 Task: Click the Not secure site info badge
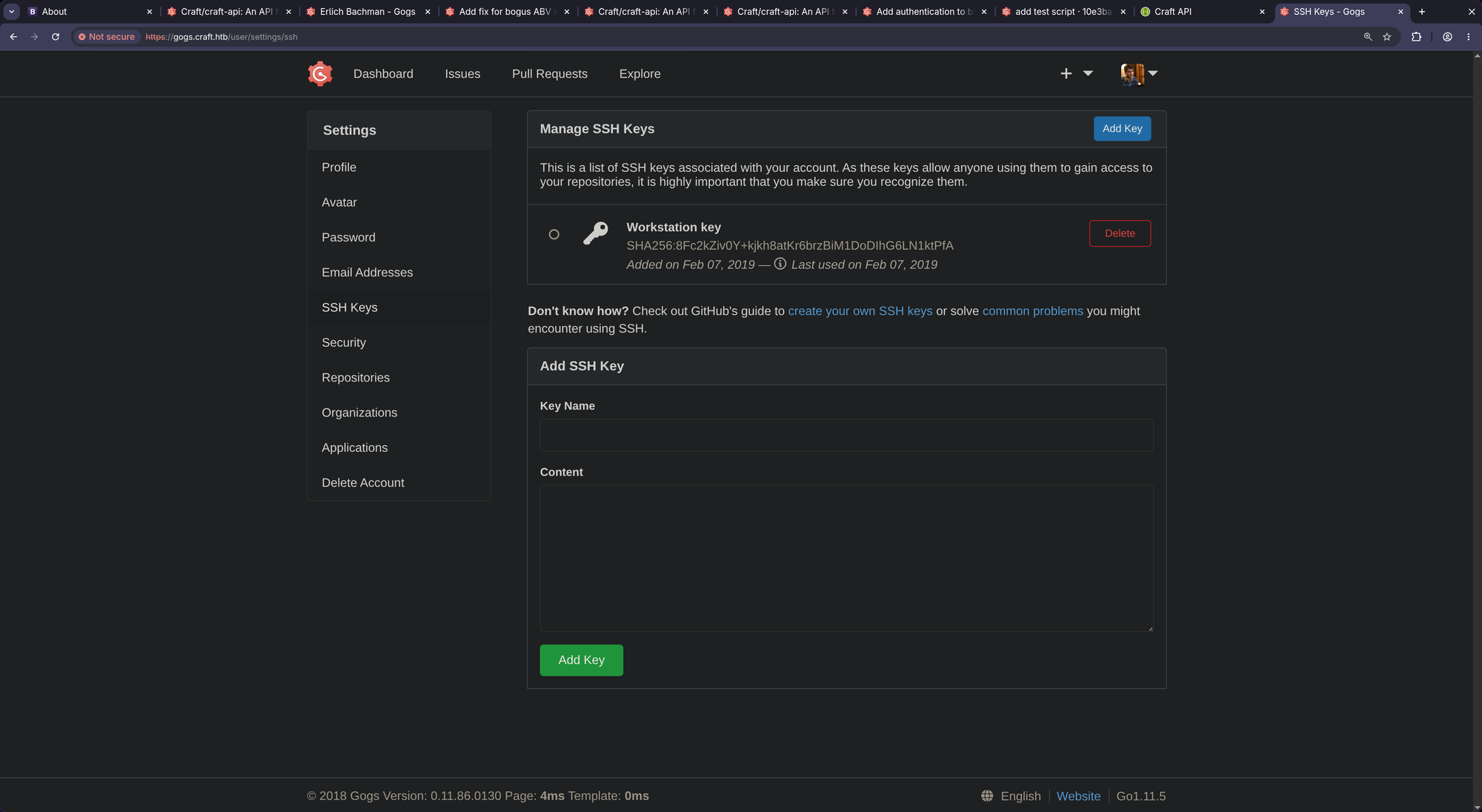coord(107,36)
